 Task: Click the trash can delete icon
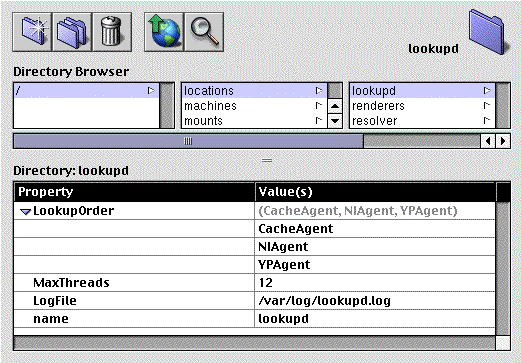click(x=112, y=32)
